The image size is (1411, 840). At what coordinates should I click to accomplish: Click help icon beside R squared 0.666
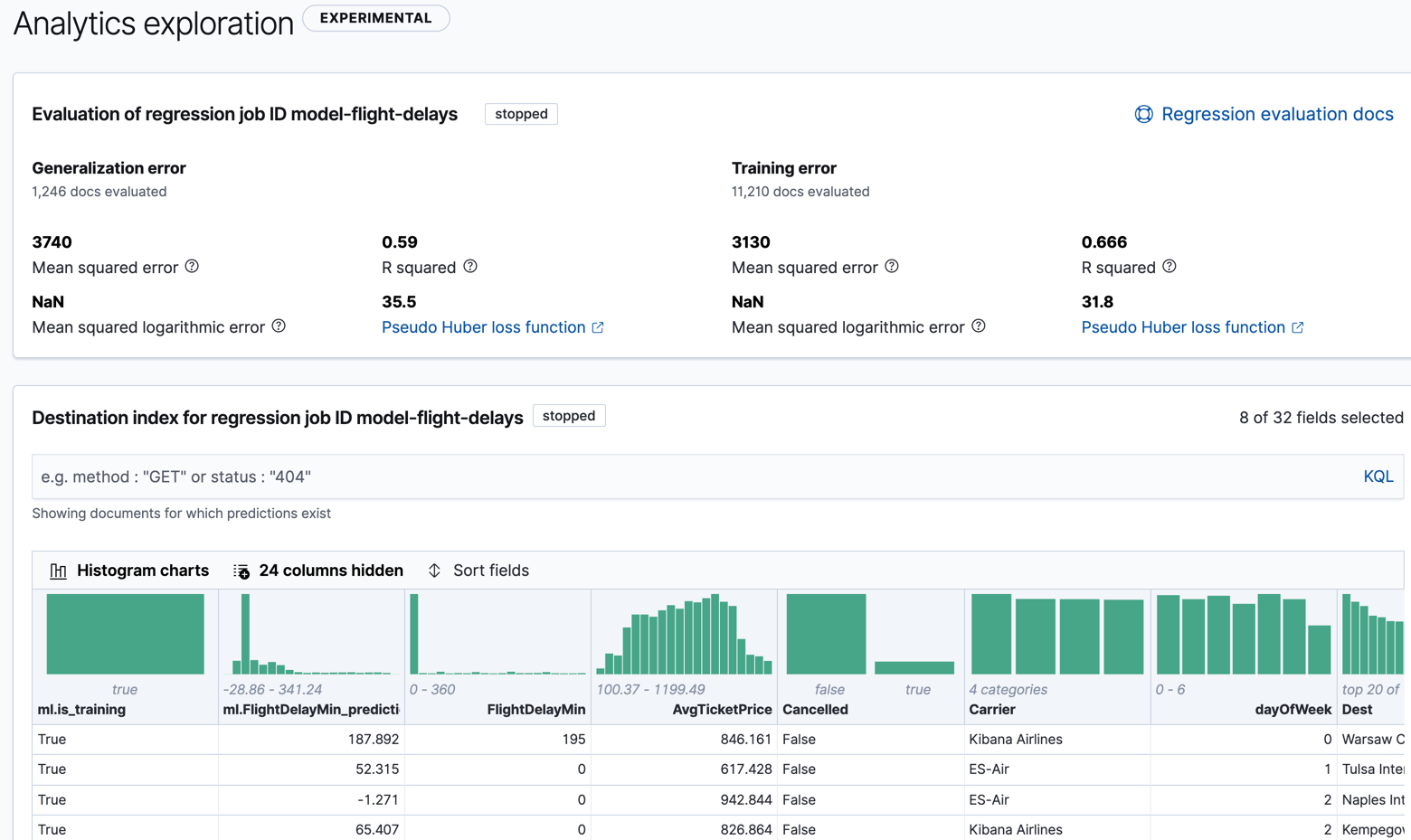tap(1170, 266)
